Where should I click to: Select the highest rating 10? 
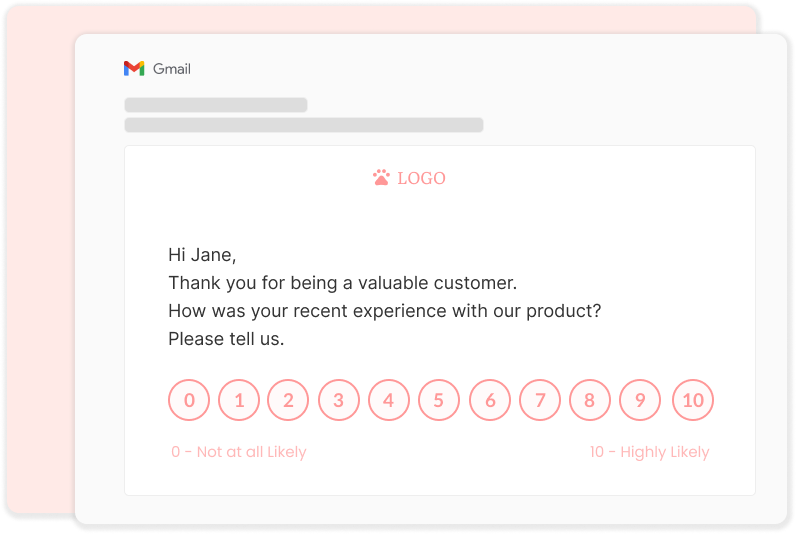[x=693, y=400]
